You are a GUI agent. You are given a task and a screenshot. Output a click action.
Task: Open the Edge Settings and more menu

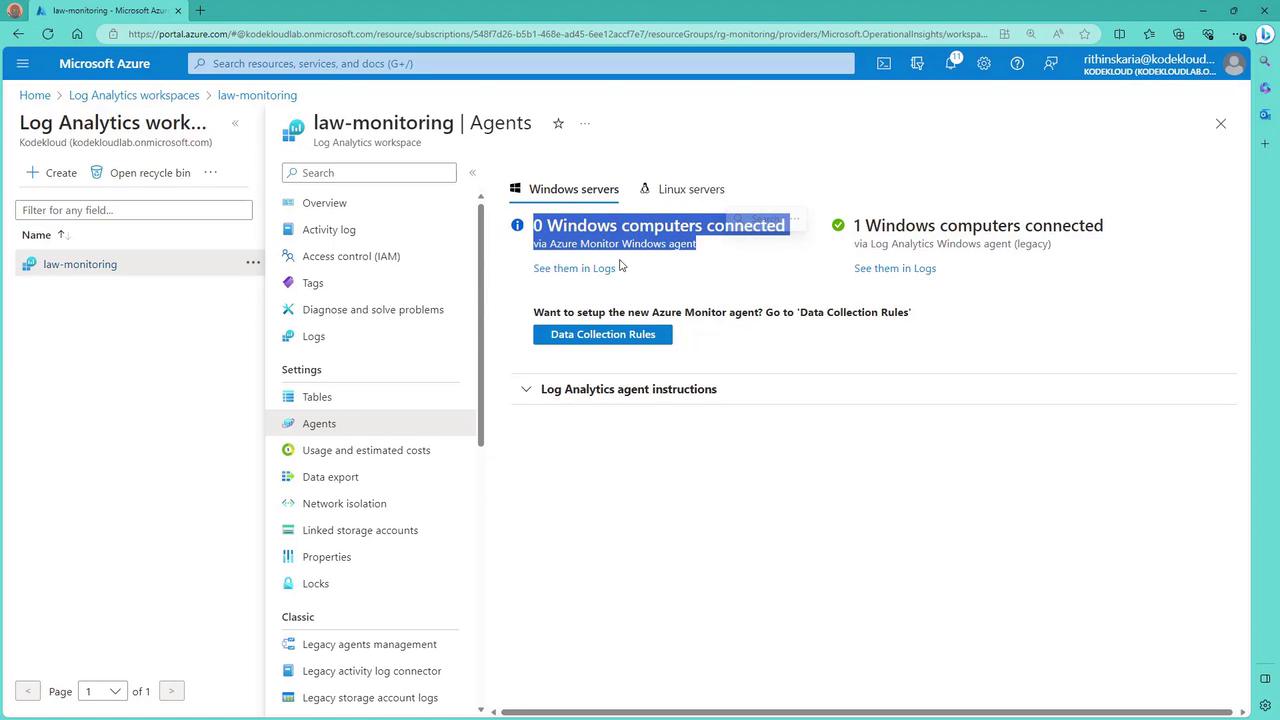coord(1237,34)
